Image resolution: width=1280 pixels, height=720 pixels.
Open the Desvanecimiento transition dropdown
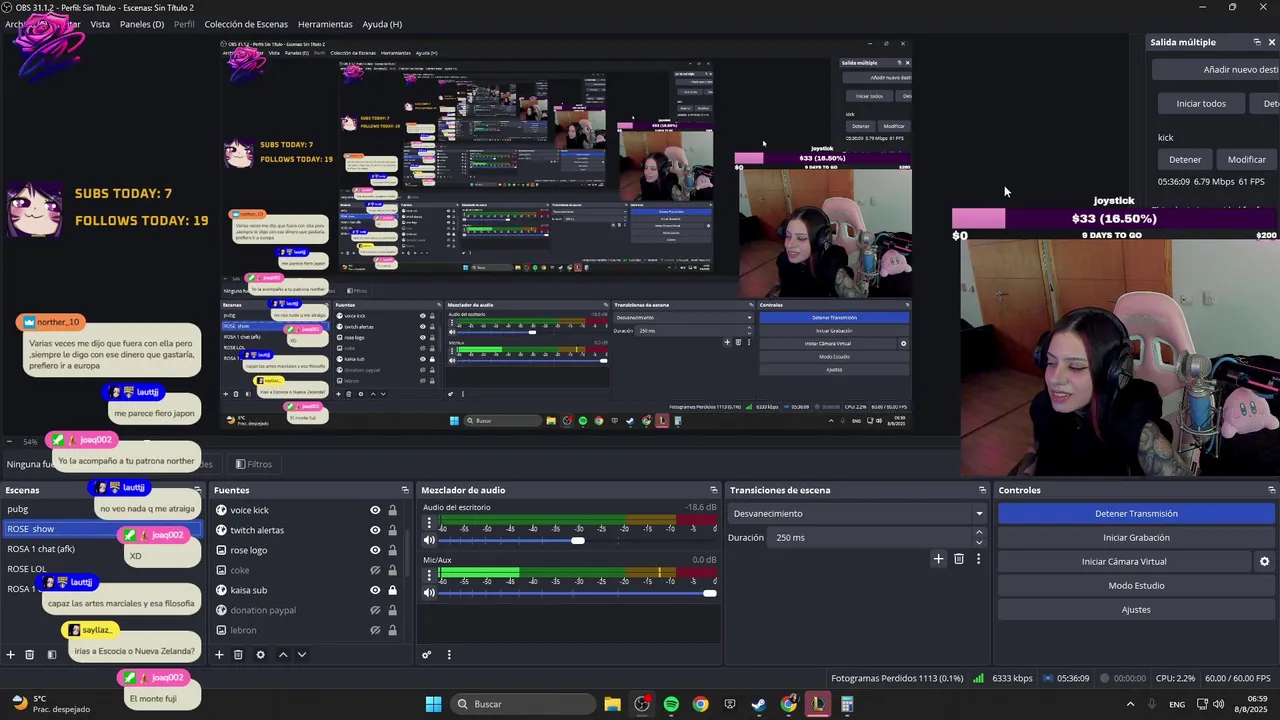click(858, 514)
